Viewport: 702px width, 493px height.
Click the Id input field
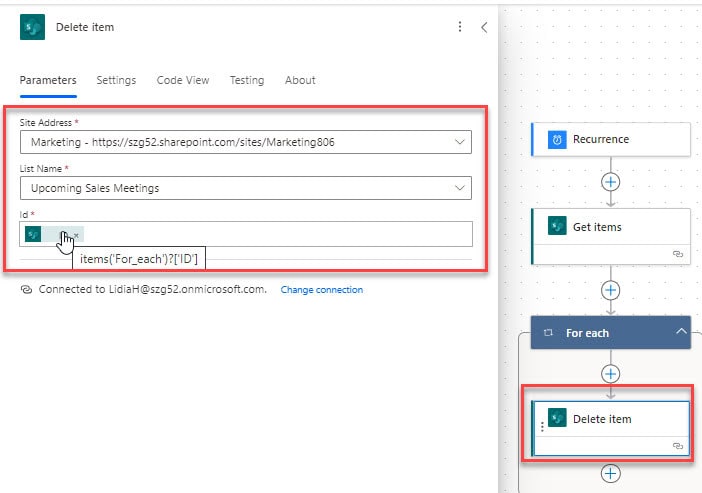245,234
